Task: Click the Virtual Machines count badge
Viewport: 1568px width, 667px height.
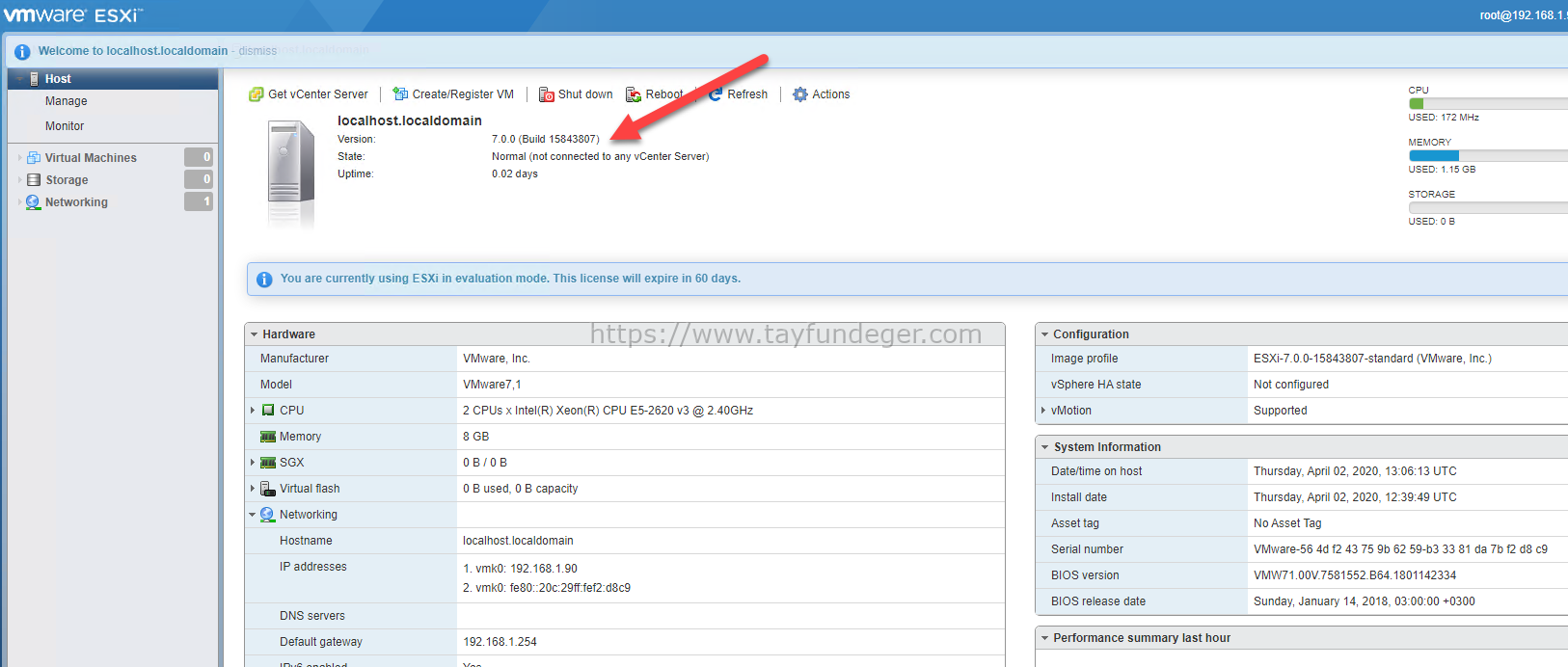Action: (199, 157)
